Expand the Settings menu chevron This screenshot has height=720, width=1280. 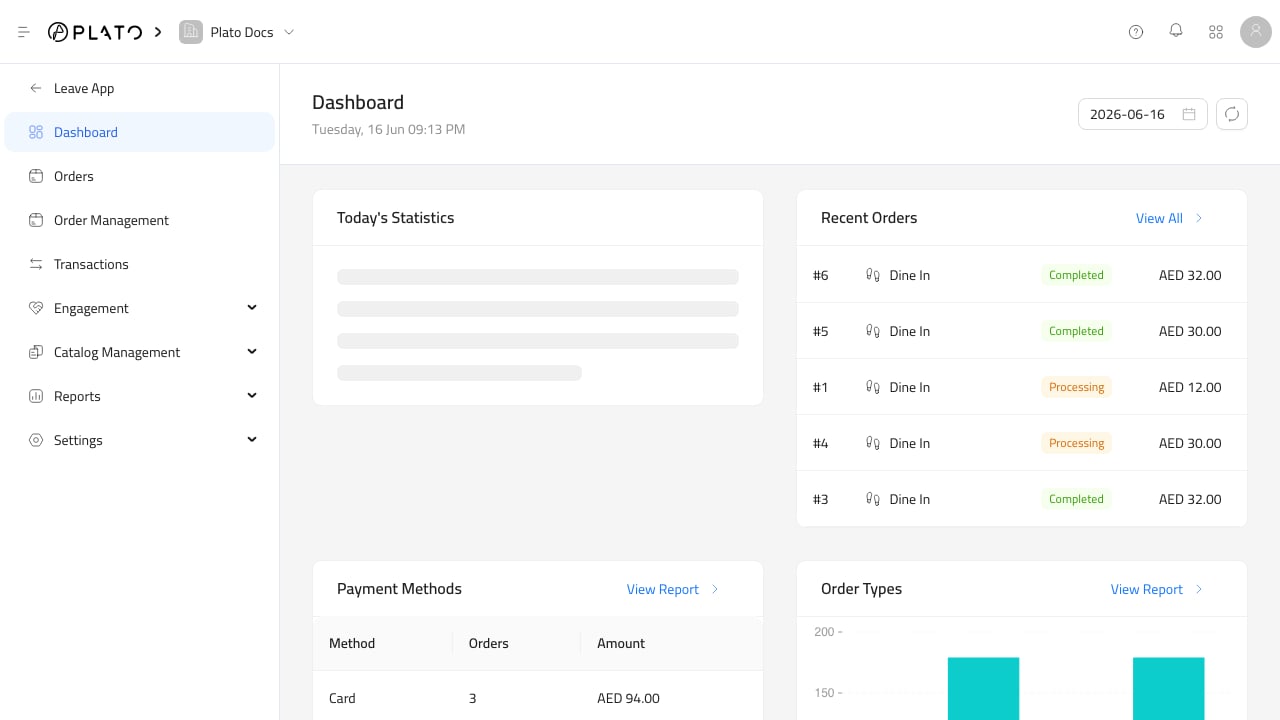click(x=252, y=440)
